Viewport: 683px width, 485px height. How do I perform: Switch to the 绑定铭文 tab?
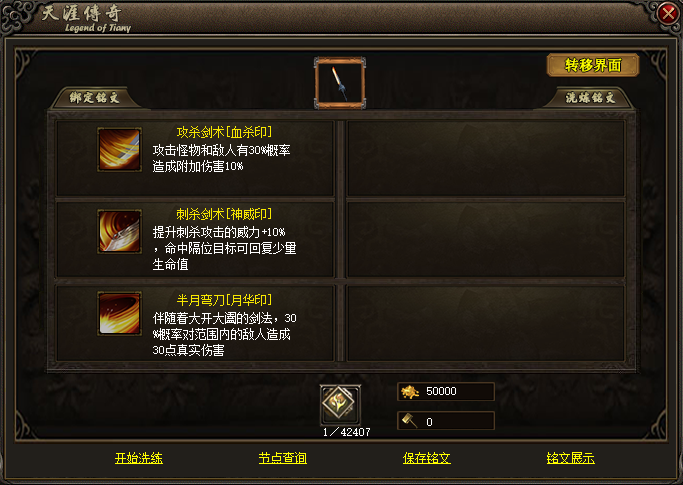95,97
